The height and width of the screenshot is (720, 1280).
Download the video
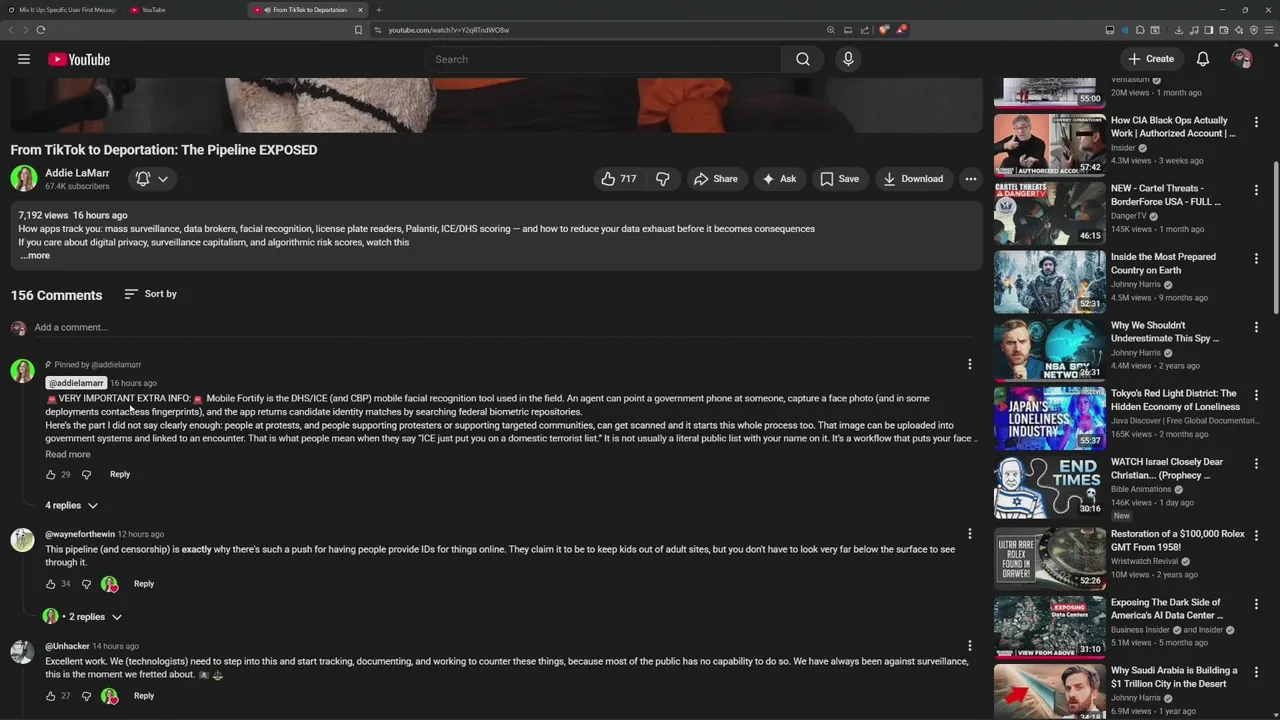click(x=913, y=179)
